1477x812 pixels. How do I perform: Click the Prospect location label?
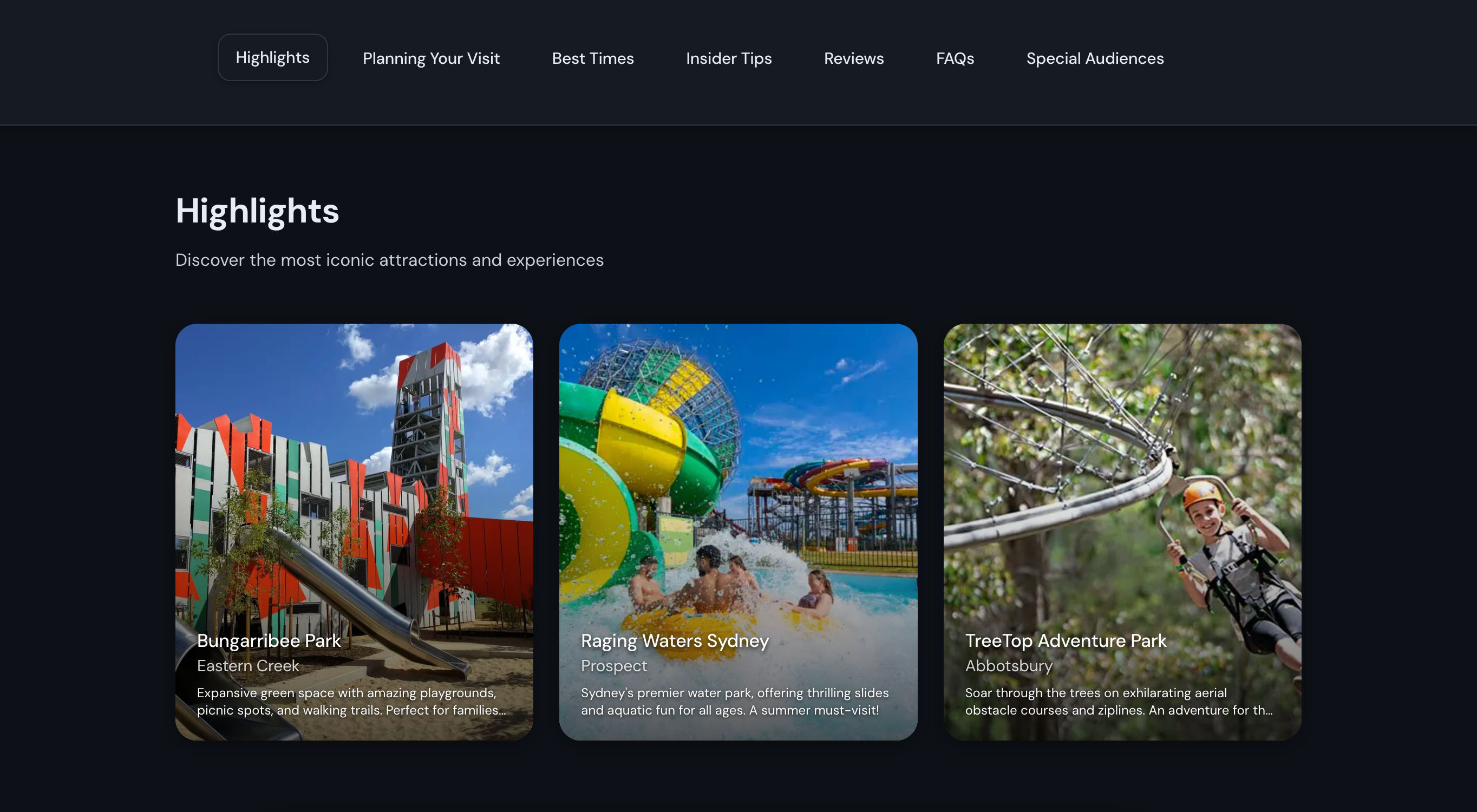613,666
